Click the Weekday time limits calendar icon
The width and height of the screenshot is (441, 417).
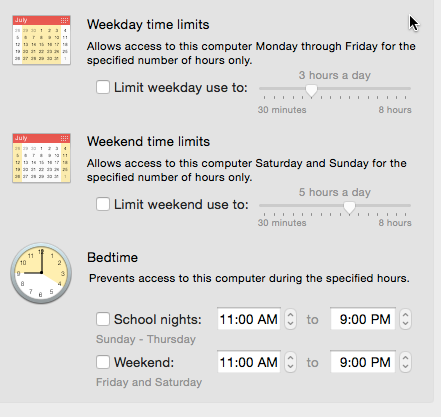coord(41,40)
